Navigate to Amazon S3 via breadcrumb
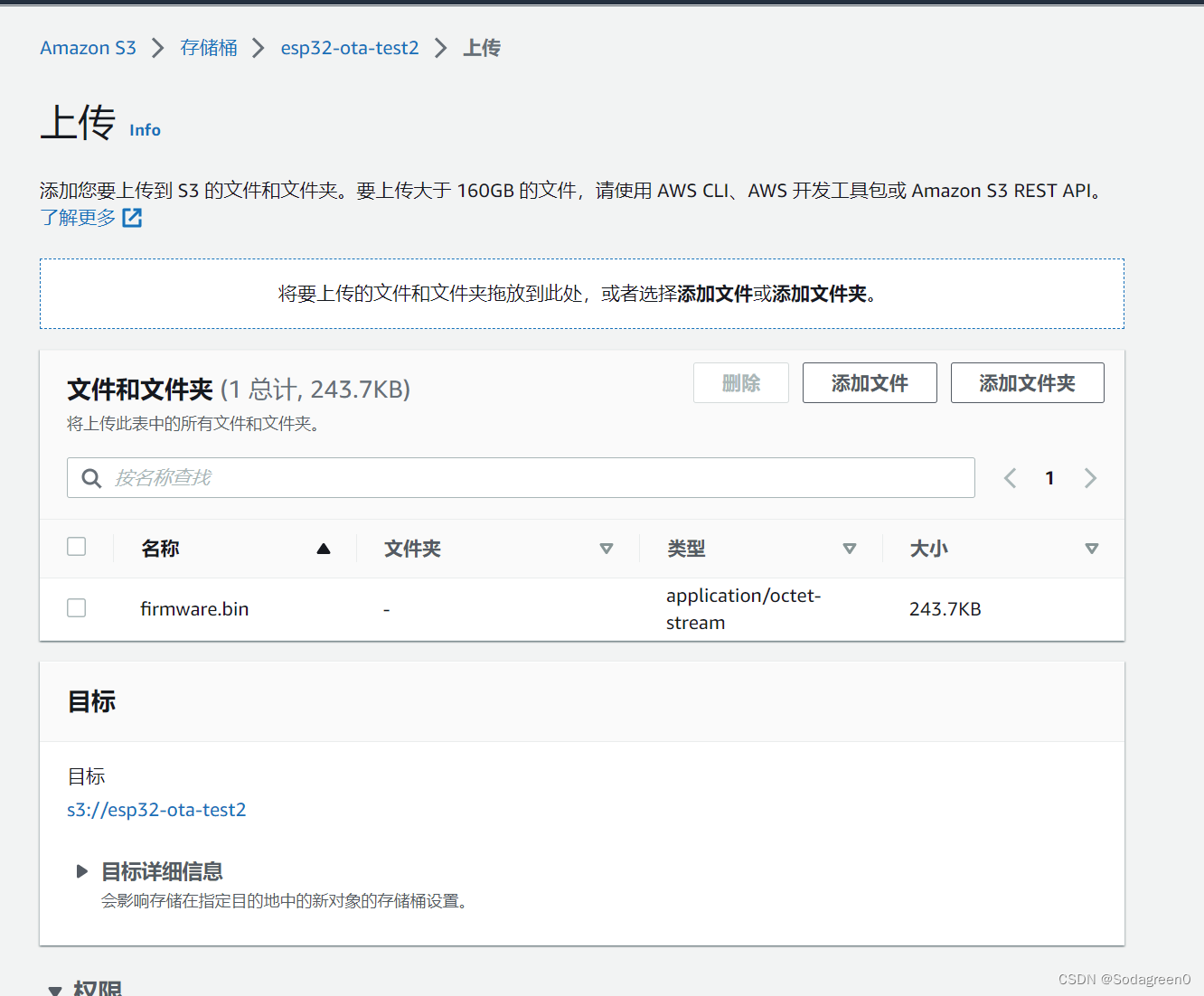 coord(88,47)
